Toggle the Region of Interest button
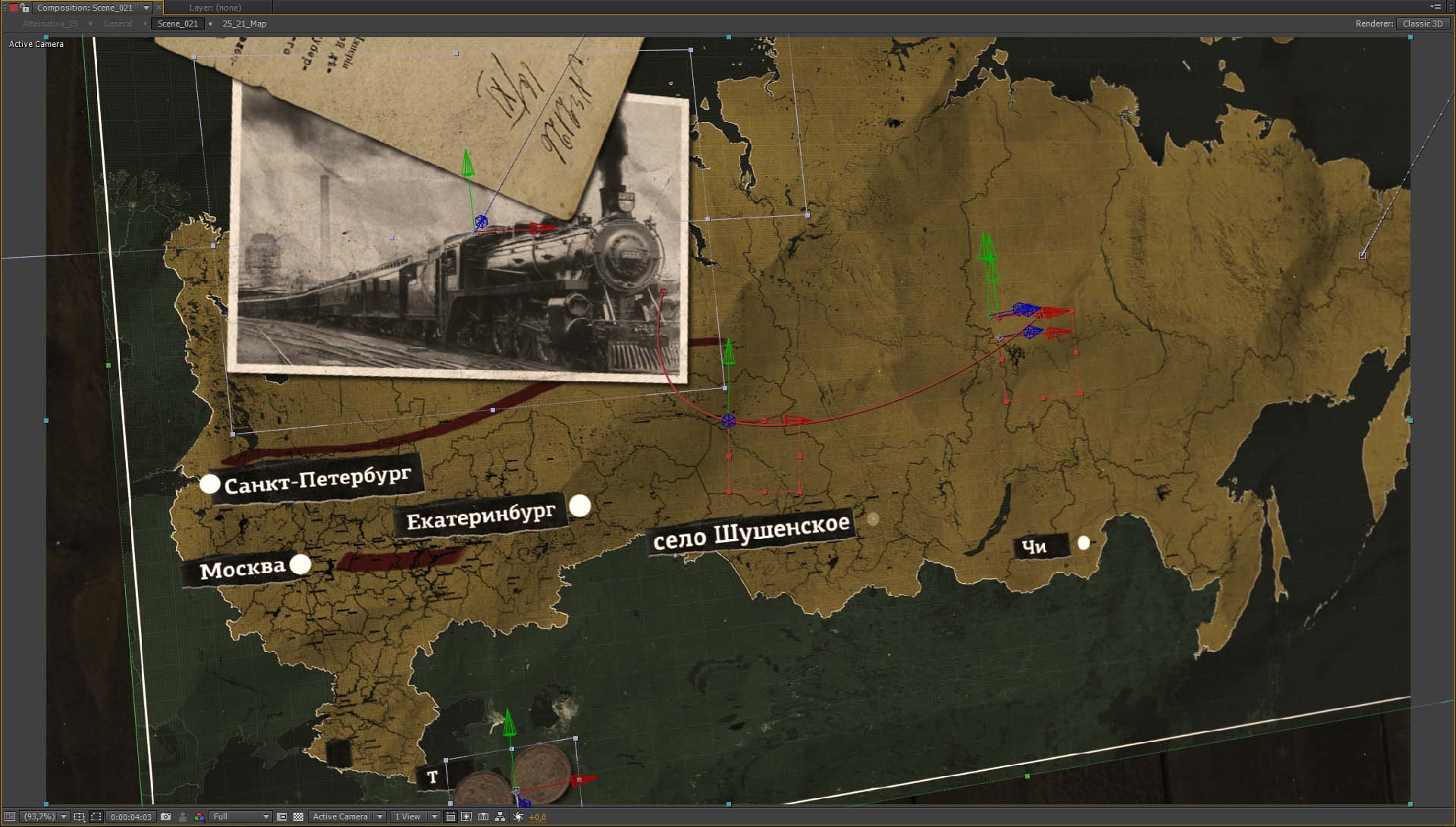Viewport: 1456px width, 827px height. pyautogui.click(x=282, y=816)
